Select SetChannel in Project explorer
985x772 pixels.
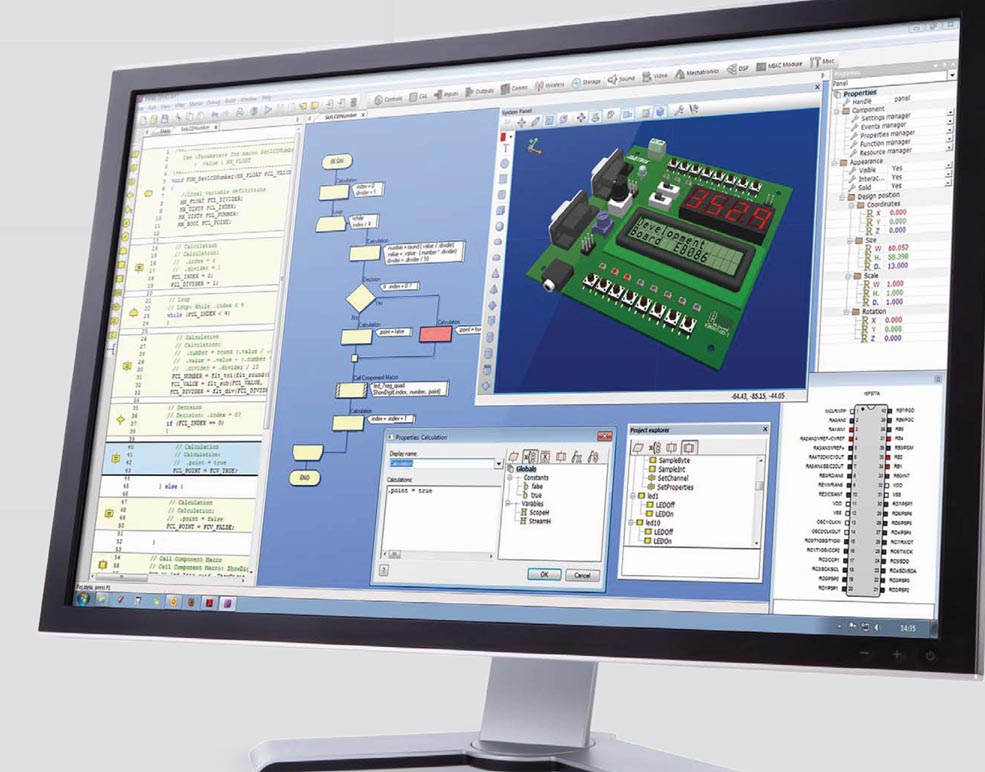point(667,478)
